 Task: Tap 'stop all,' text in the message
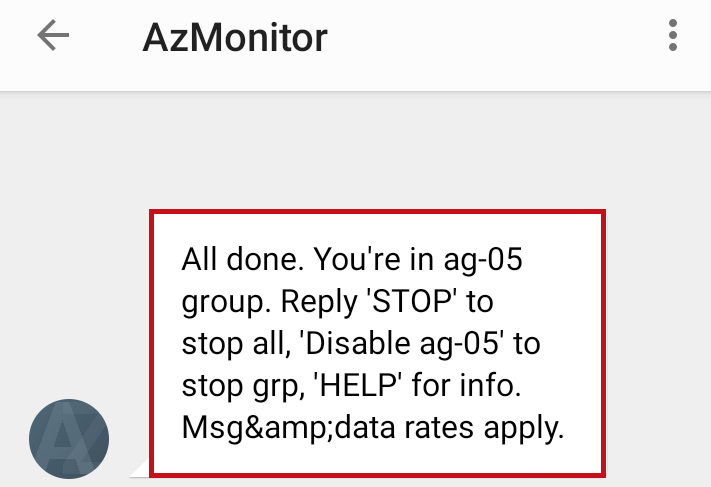click(x=236, y=343)
